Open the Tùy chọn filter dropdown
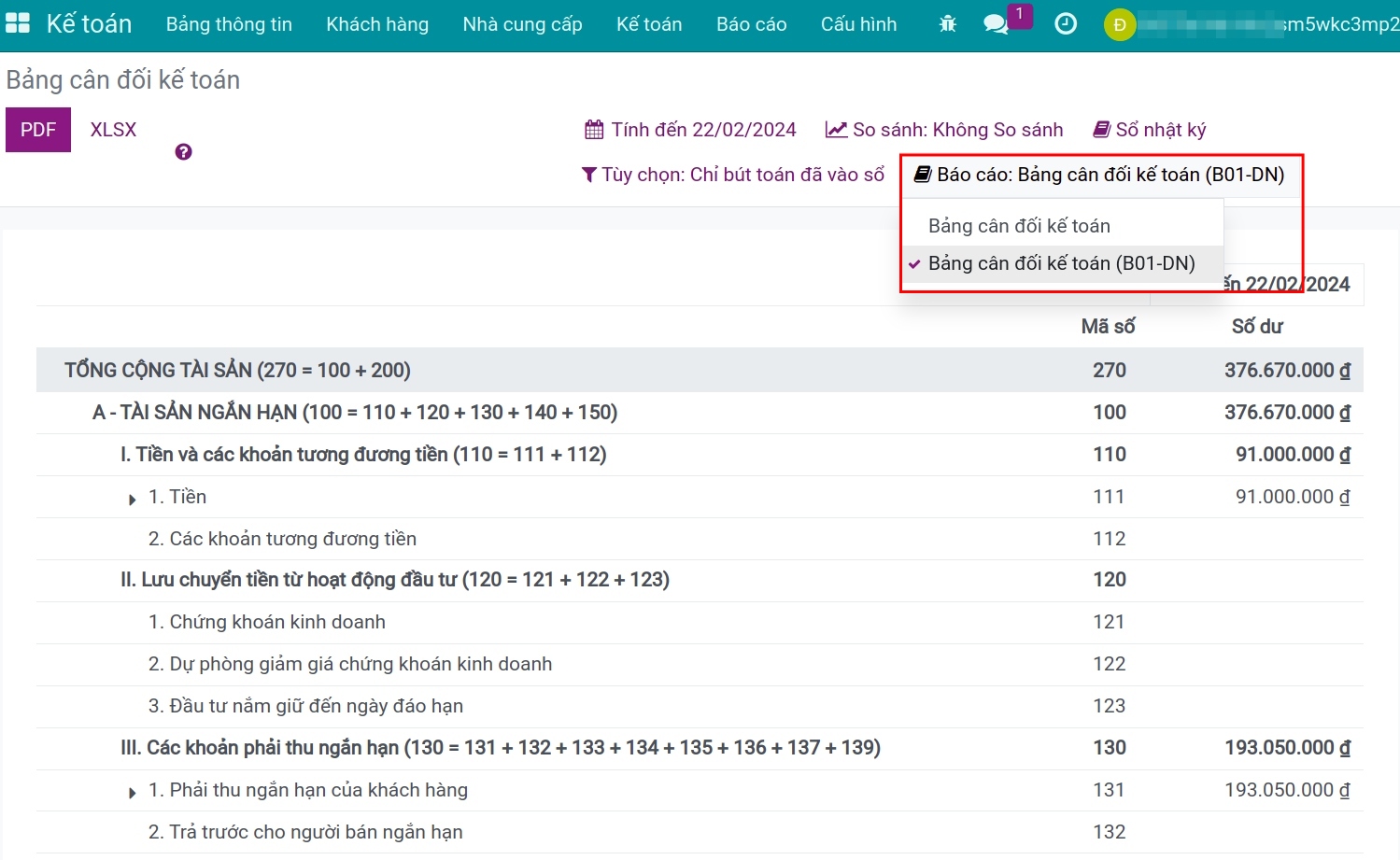The width and height of the screenshot is (1400, 860). 733,175
